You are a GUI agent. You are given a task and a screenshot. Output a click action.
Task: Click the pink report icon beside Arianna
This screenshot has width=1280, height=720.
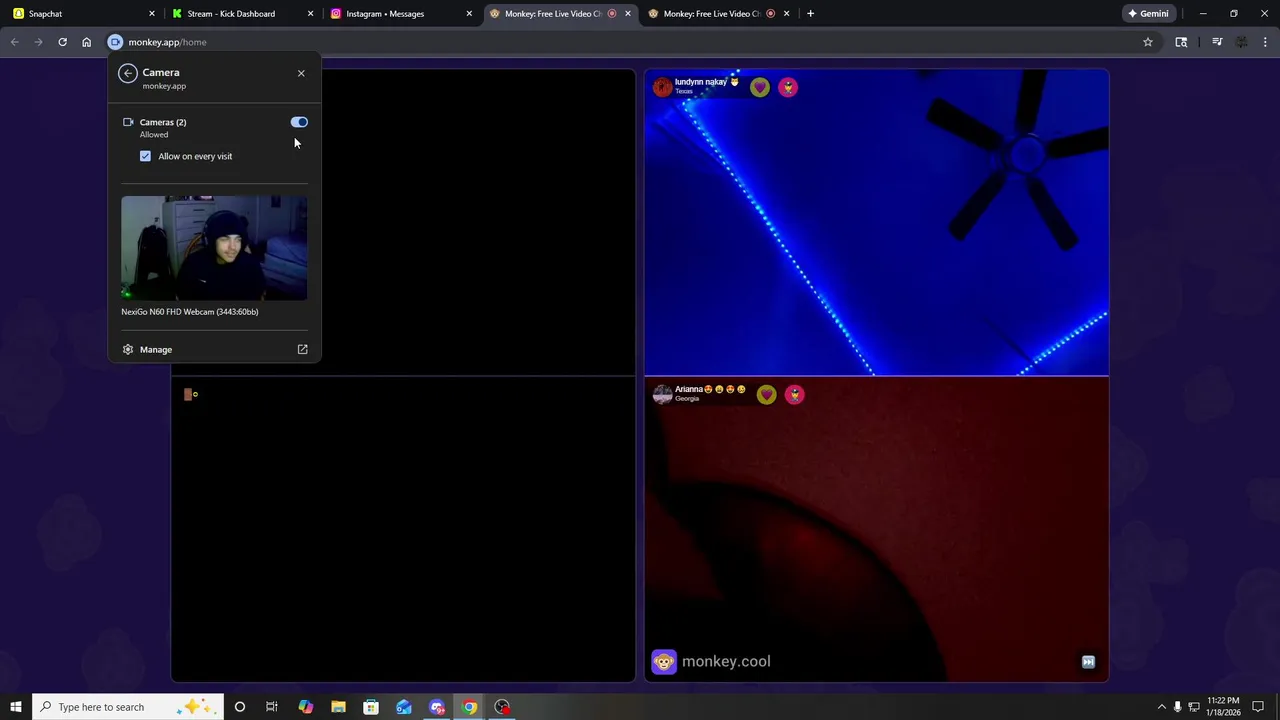click(x=794, y=394)
